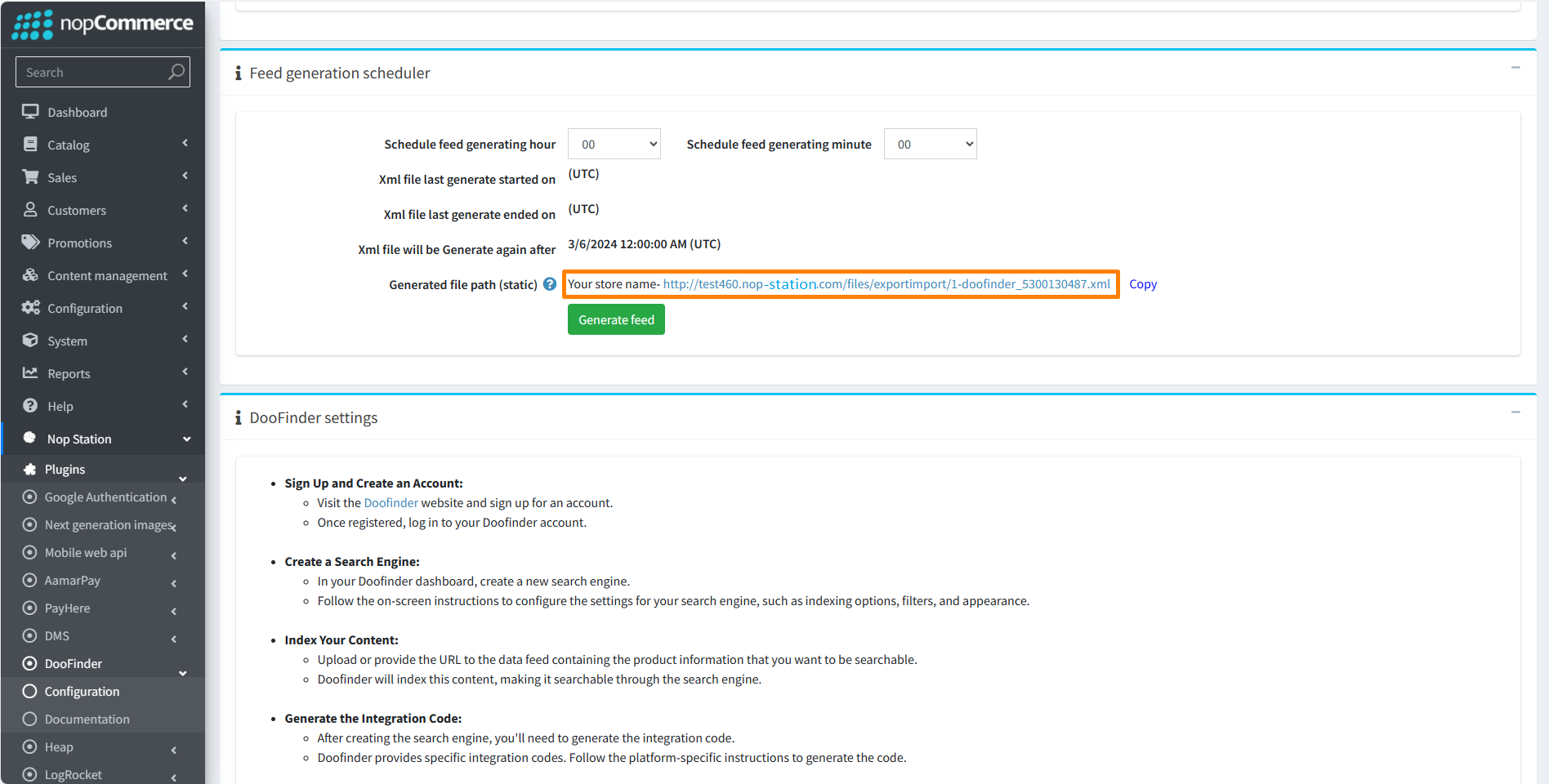Click the Generate feed button

tap(616, 319)
